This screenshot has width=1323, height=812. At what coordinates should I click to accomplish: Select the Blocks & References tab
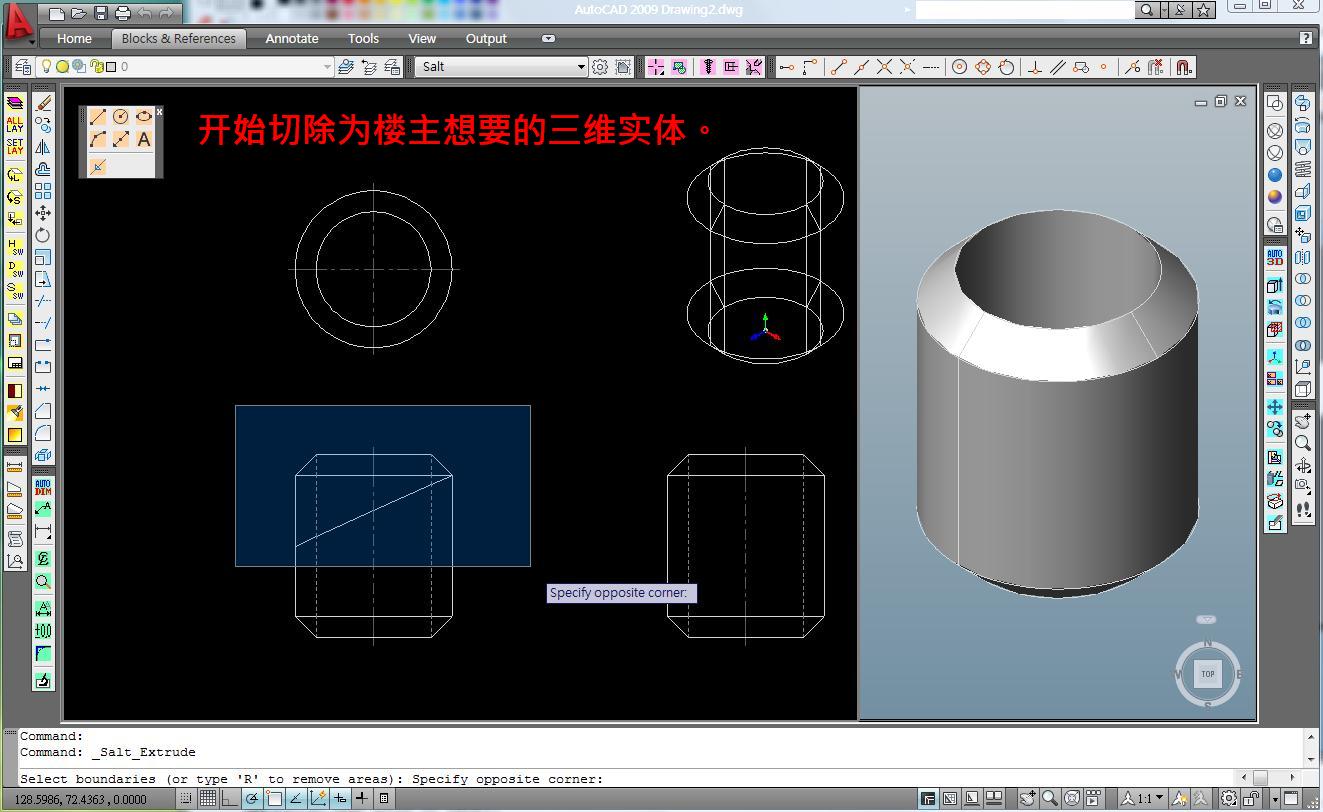tap(178, 39)
